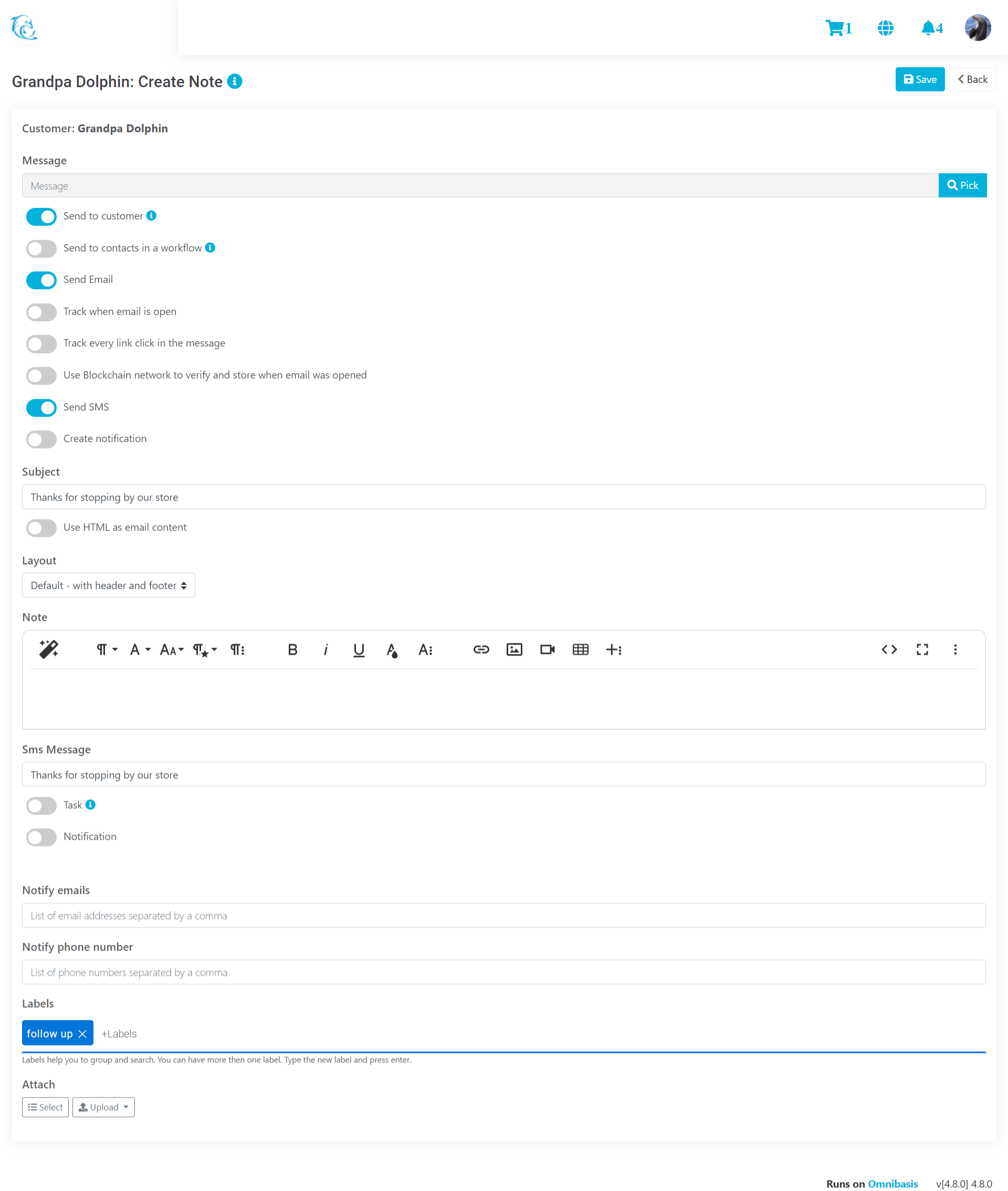Viewport: 1008px width, 1191px height.
Task: Open code view in the editor
Action: pos(889,649)
